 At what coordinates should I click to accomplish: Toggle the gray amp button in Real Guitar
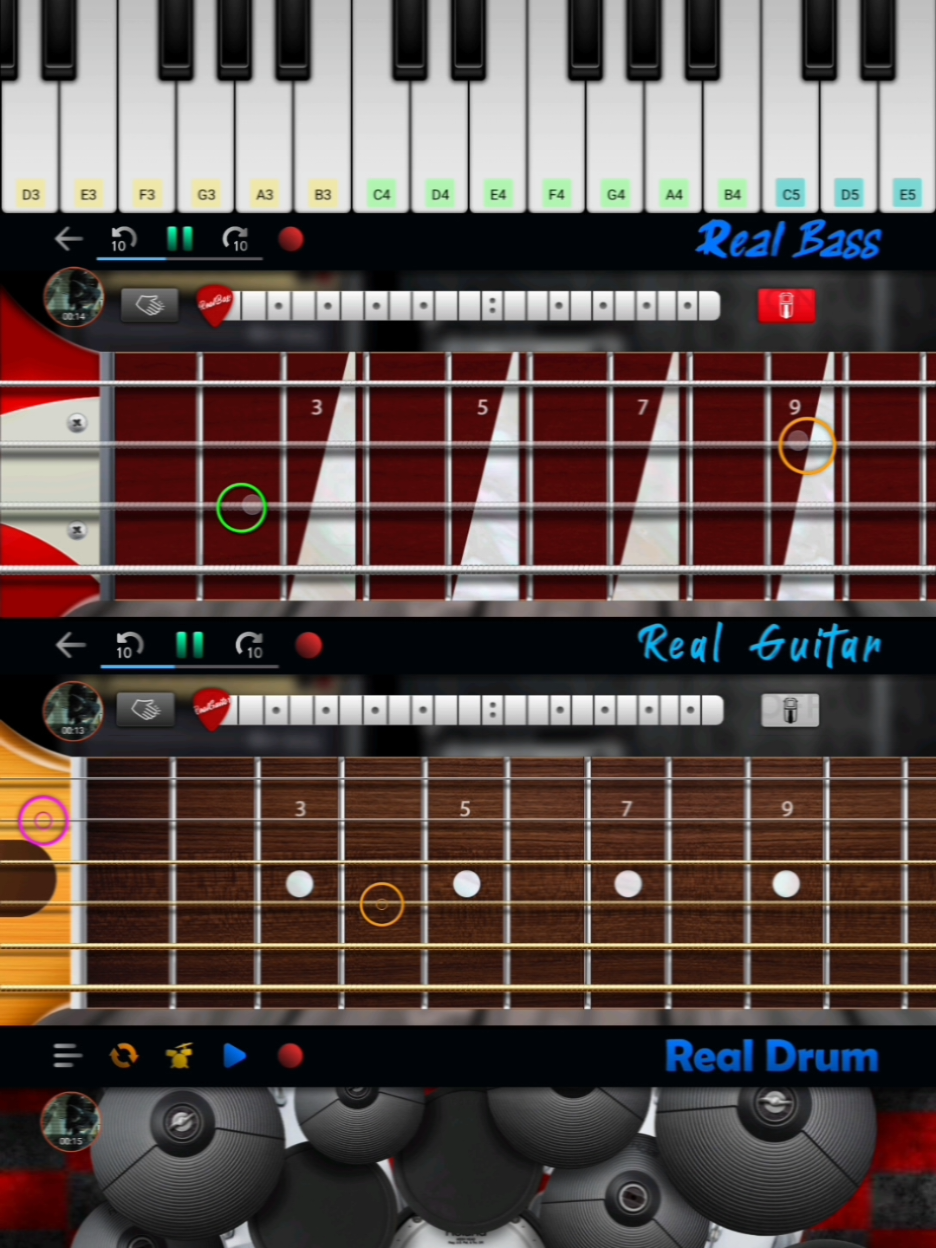pyautogui.click(x=790, y=710)
